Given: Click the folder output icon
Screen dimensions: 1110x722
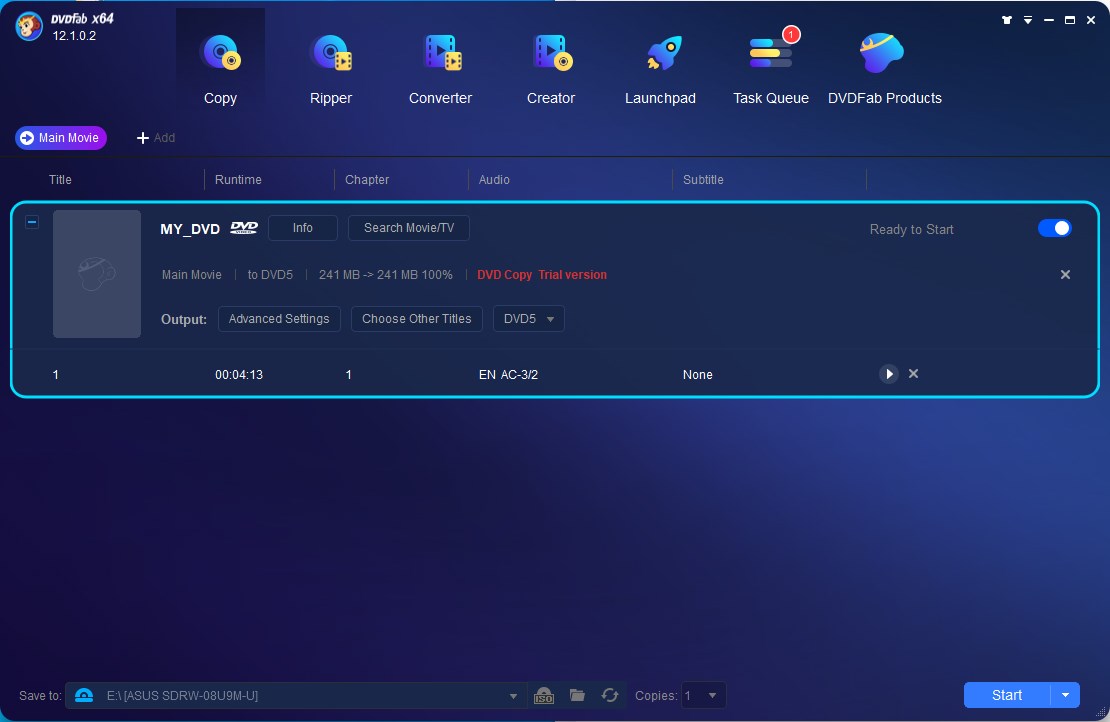Looking at the screenshot, I should pyautogui.click(x=577, y=695).
